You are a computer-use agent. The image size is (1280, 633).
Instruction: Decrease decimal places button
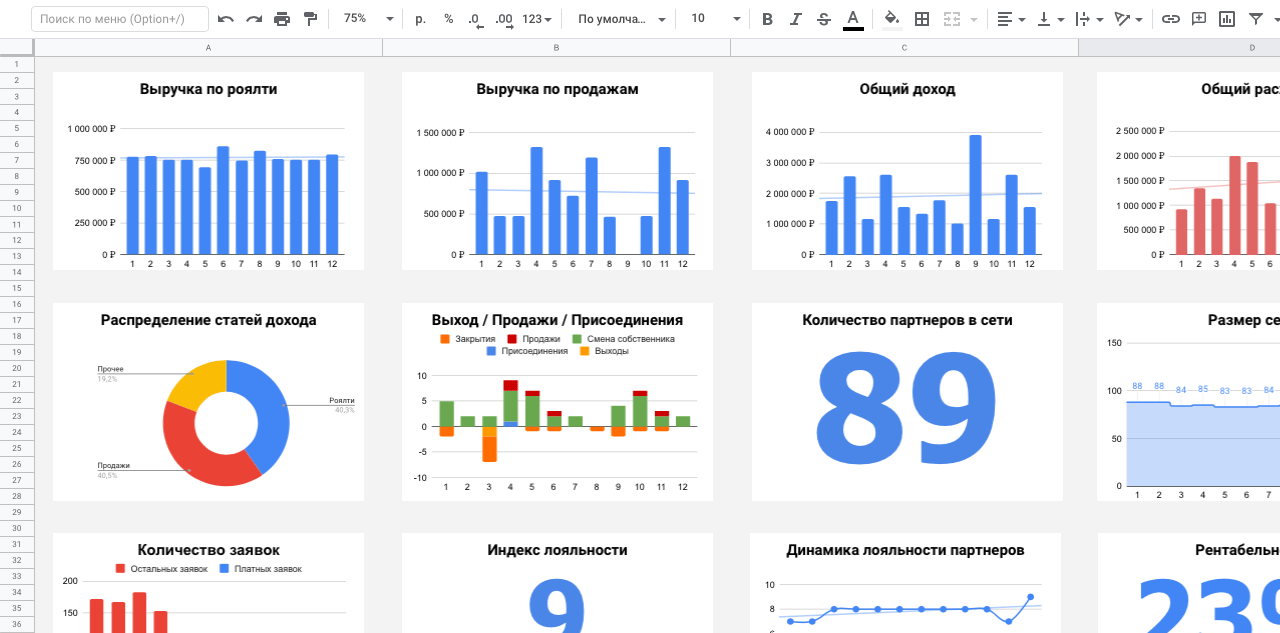(x=475, y=19)
